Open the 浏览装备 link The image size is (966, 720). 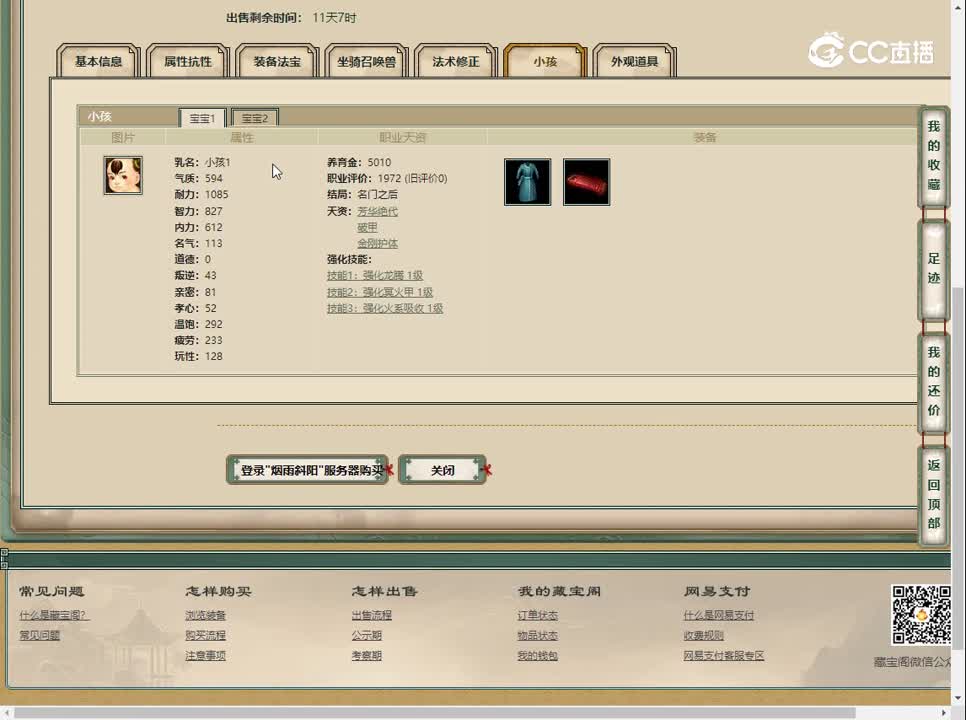click(205, 615)
